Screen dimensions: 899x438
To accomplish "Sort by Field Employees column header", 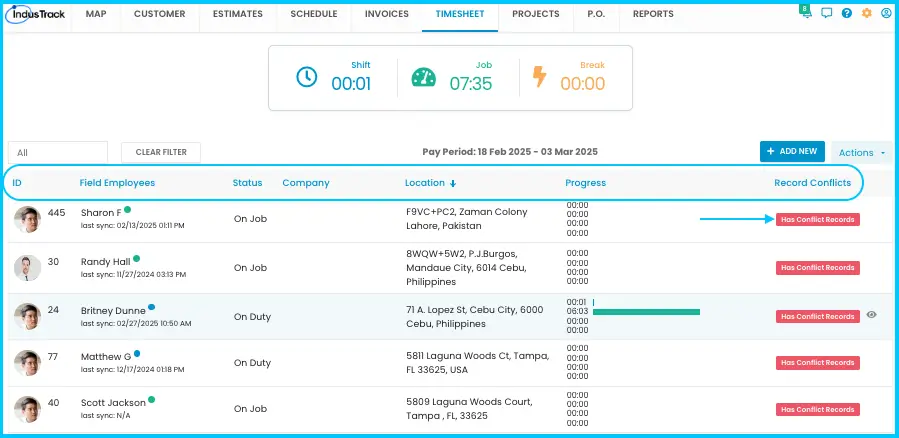I will 117,183.
